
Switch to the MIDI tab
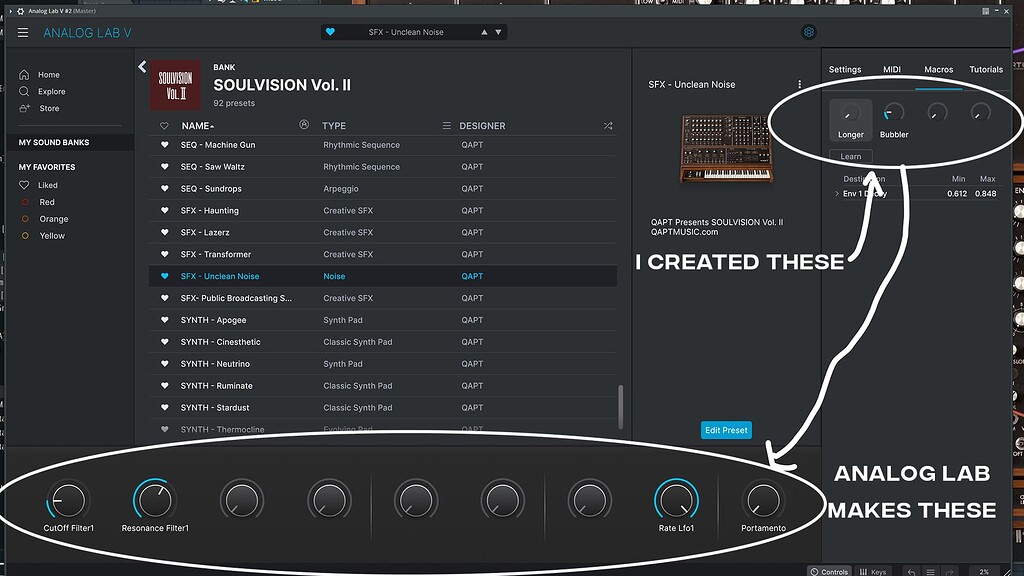click(x=892, y=69)
